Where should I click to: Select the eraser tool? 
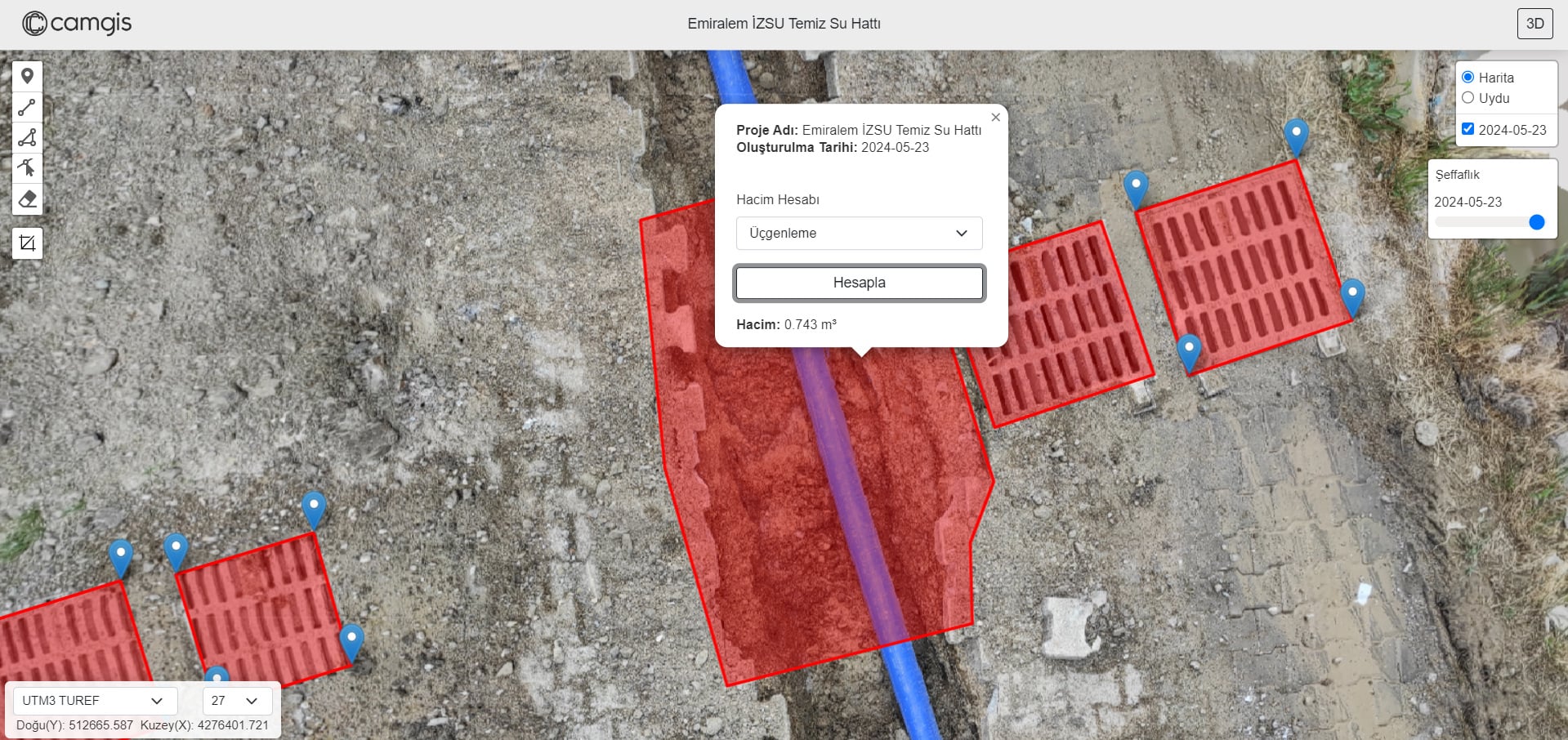click(x=27, y=198)
